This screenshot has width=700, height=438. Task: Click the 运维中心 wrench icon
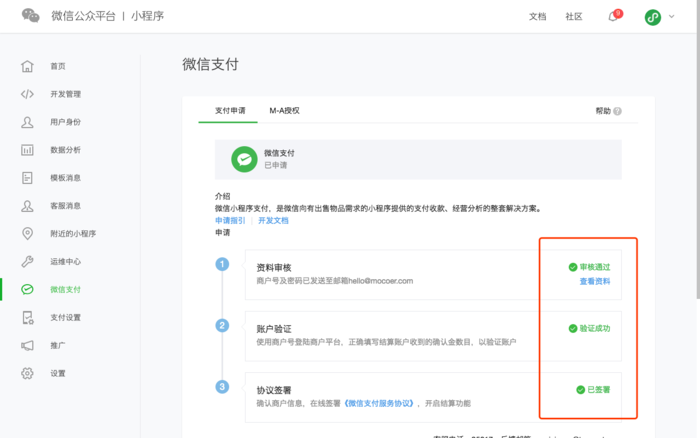(x=27, y=261)
